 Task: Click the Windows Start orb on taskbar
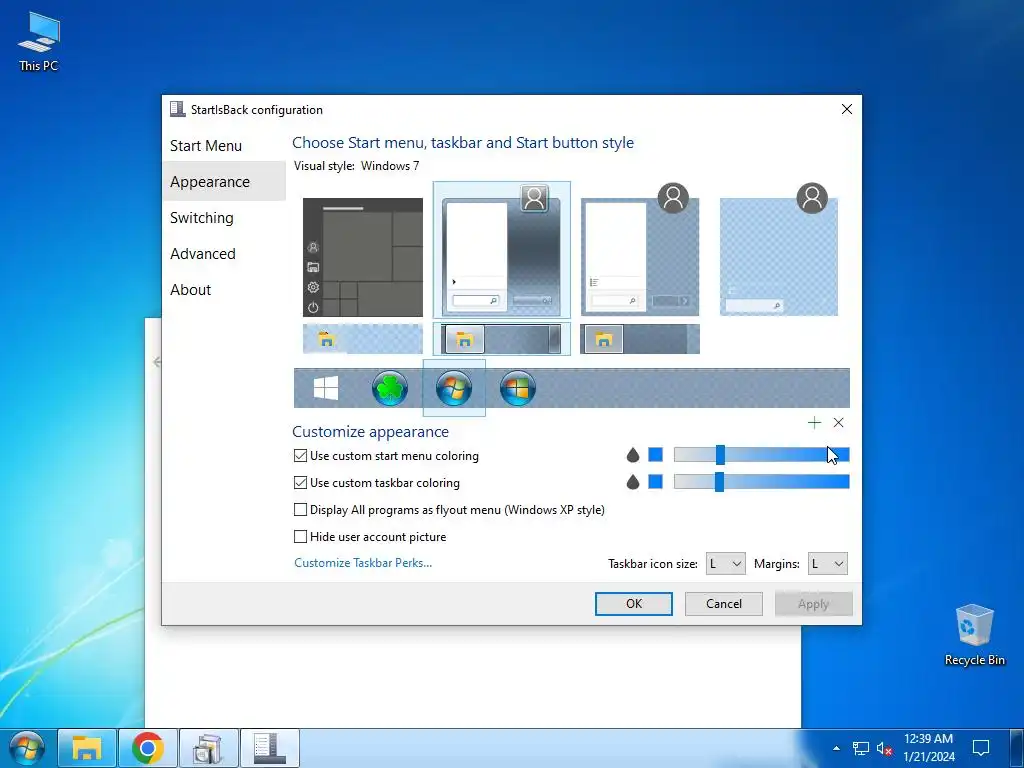27,748
